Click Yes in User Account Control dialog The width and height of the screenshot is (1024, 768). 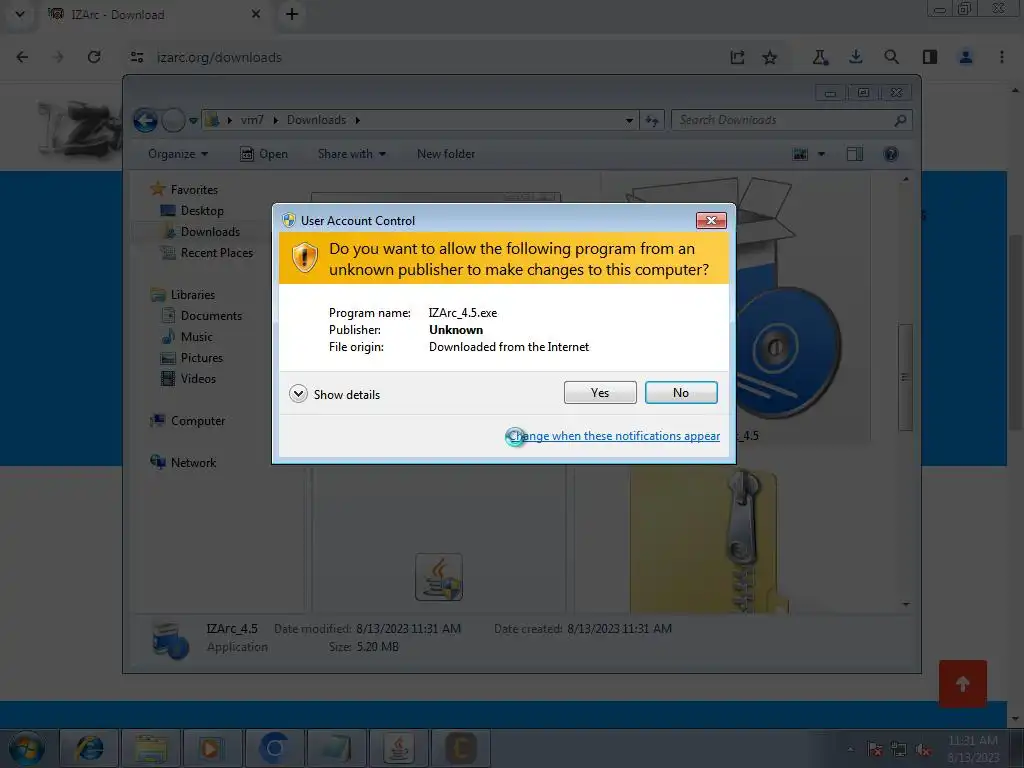pyautogui.click(x=600, y=392)
